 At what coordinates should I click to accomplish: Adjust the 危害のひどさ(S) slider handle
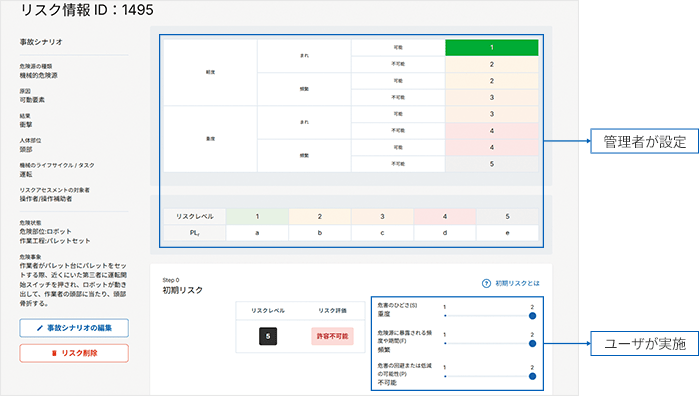point(532,316)
